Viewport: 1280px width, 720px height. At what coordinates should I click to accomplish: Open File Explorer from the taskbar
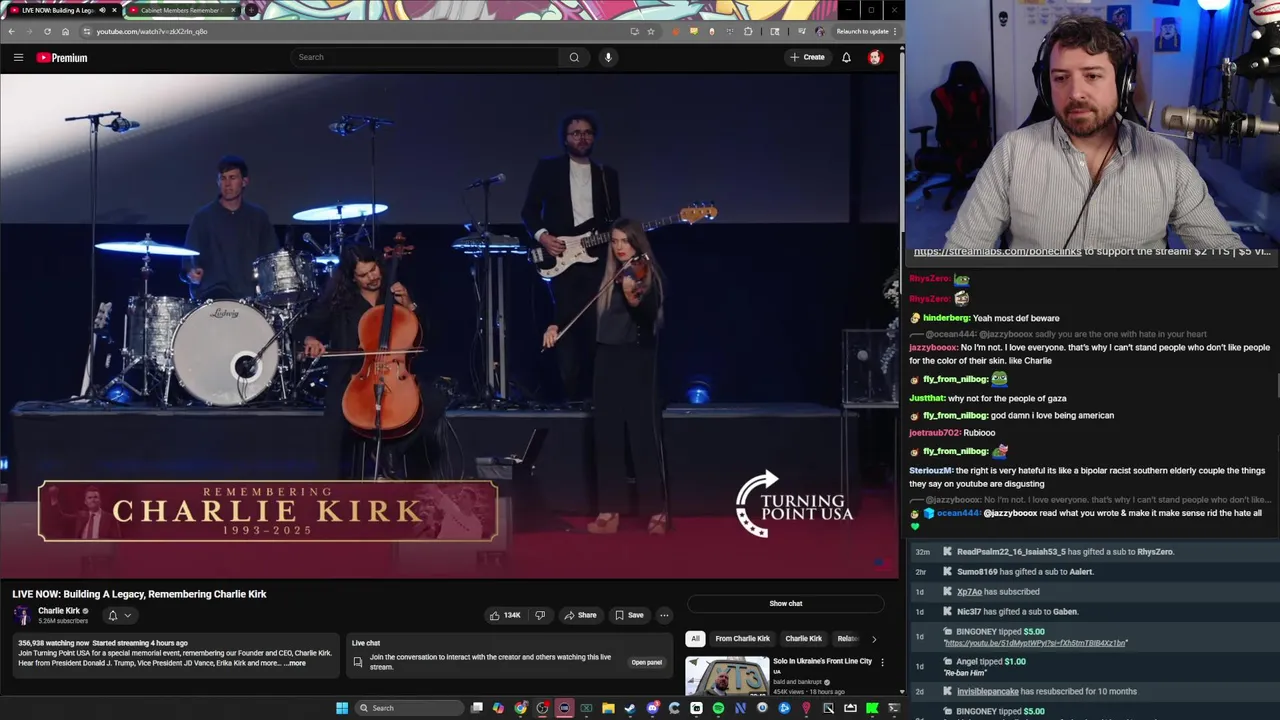(608, 708)
